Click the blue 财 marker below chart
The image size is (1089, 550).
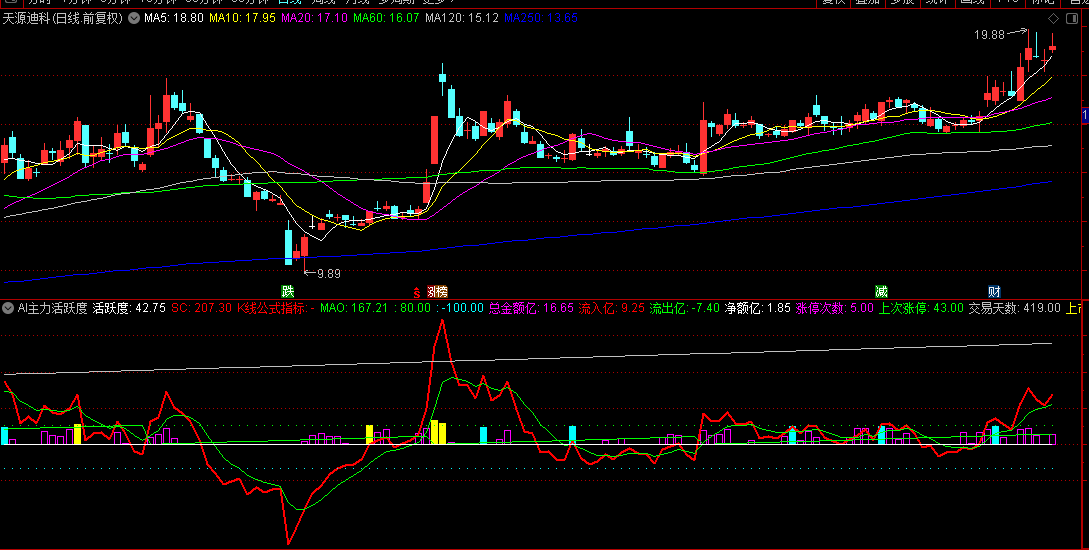[x=995, y=292]
